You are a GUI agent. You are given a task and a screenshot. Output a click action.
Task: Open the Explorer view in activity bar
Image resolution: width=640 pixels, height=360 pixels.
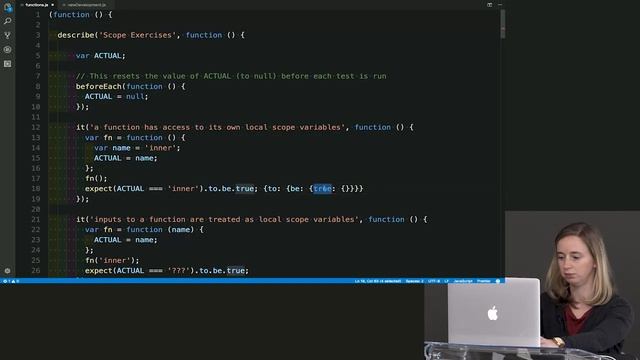coord(7,7)
